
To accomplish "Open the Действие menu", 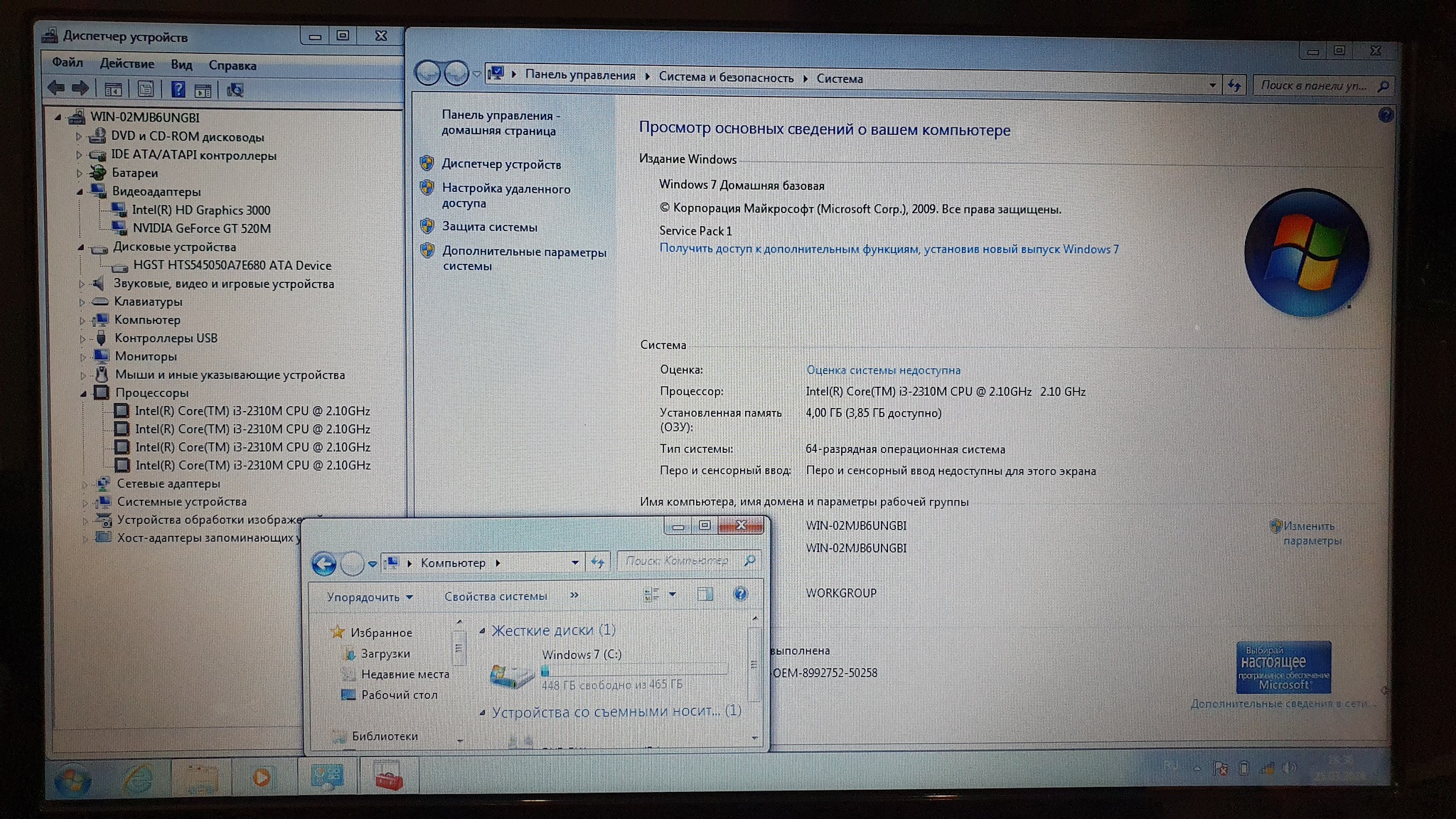I will [127, 63].
